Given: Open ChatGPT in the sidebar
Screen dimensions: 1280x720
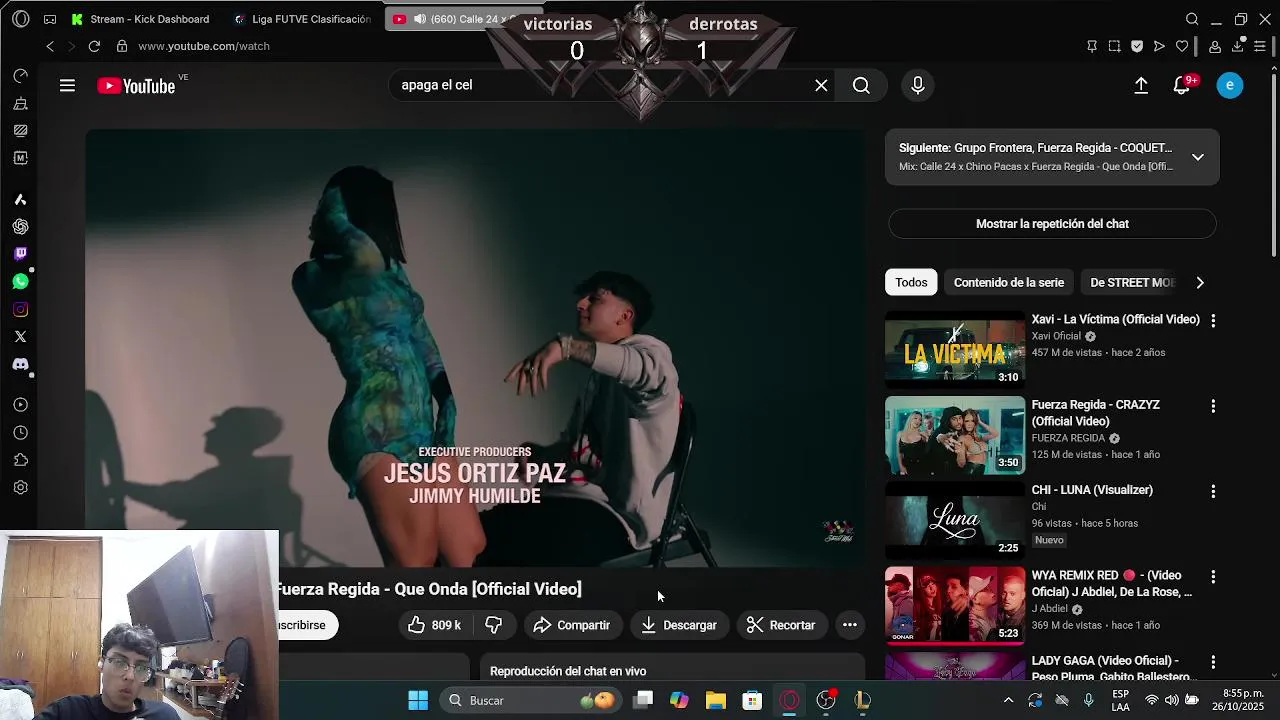Looking at the screenshot, I should coord(20,227).
